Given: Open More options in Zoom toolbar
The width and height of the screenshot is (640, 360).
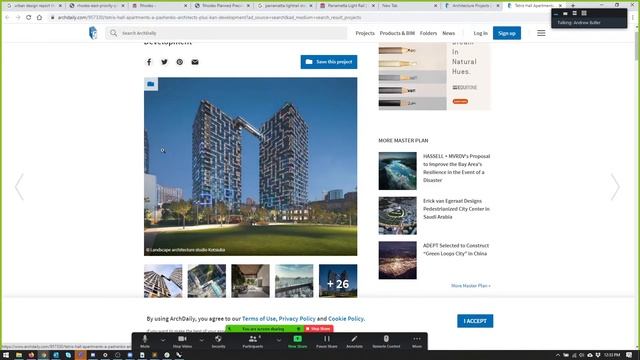Looking at the screenshot, I should point(417,342).
